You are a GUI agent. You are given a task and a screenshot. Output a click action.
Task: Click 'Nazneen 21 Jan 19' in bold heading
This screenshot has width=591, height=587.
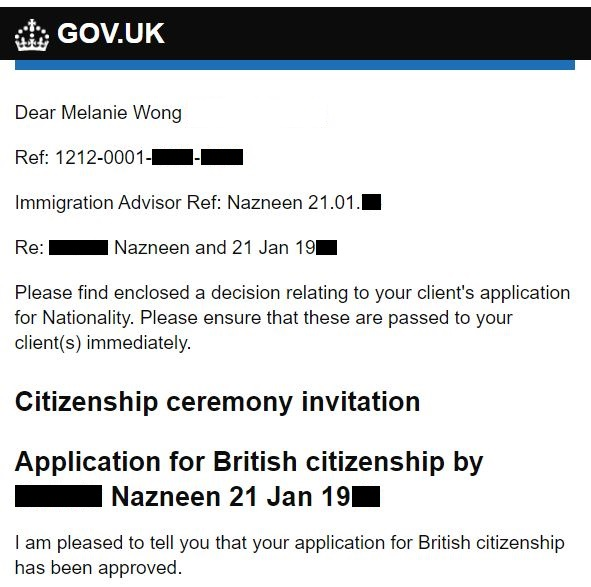(x=231, y=497)
